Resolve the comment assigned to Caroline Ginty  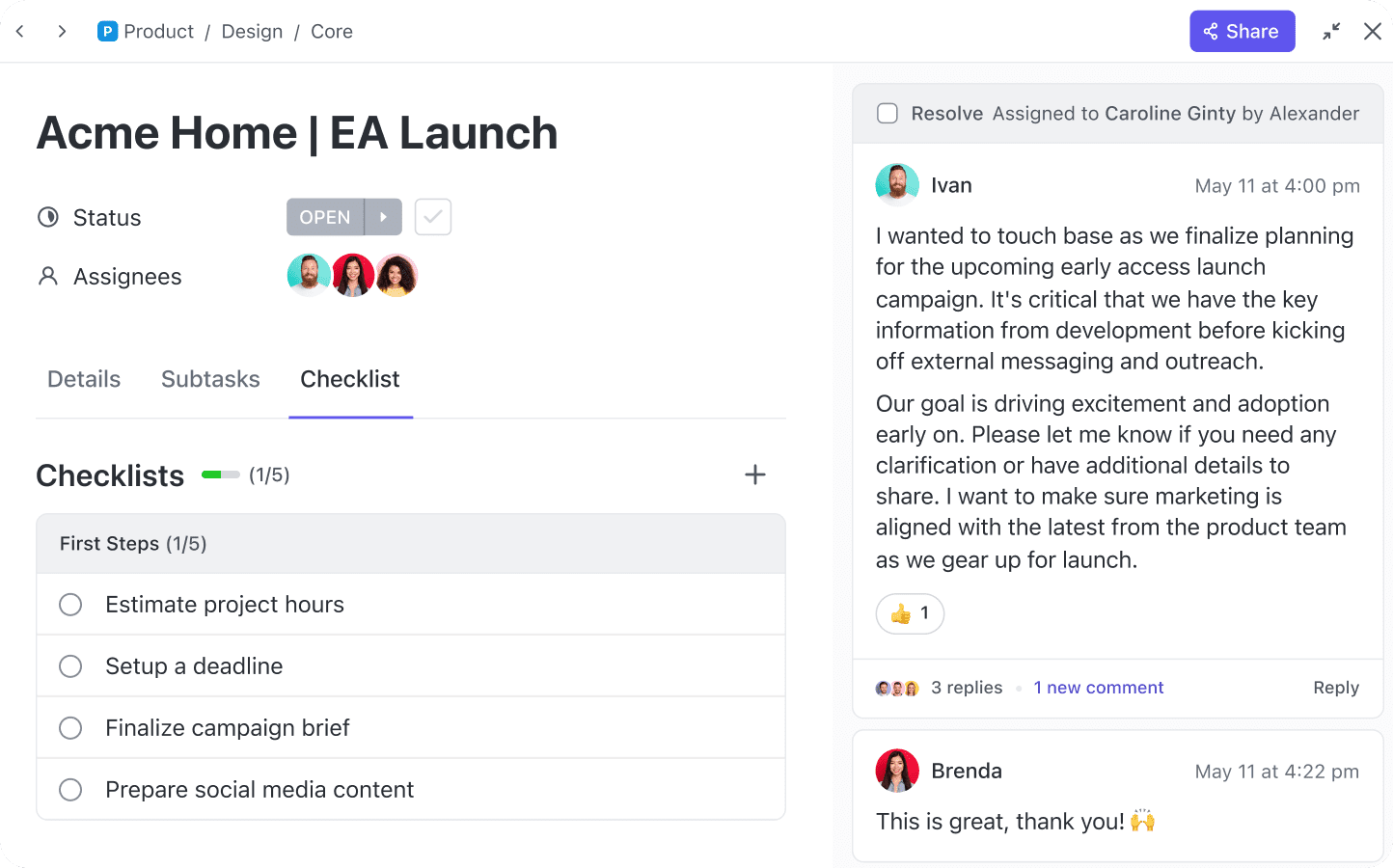(x=887, y=113)
